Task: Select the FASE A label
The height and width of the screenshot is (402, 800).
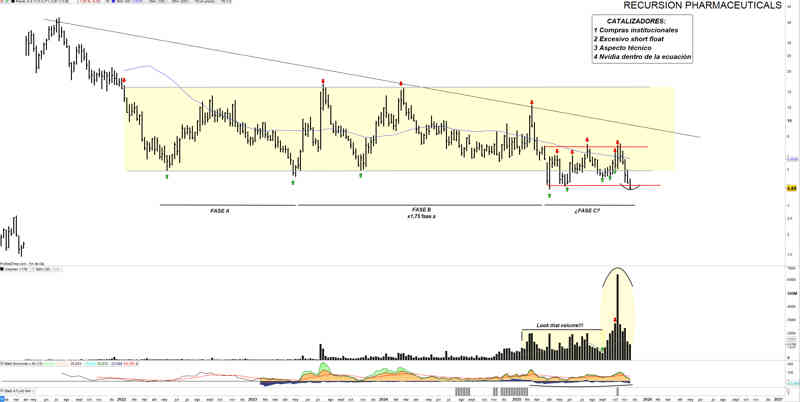Action: click(219, 211)
